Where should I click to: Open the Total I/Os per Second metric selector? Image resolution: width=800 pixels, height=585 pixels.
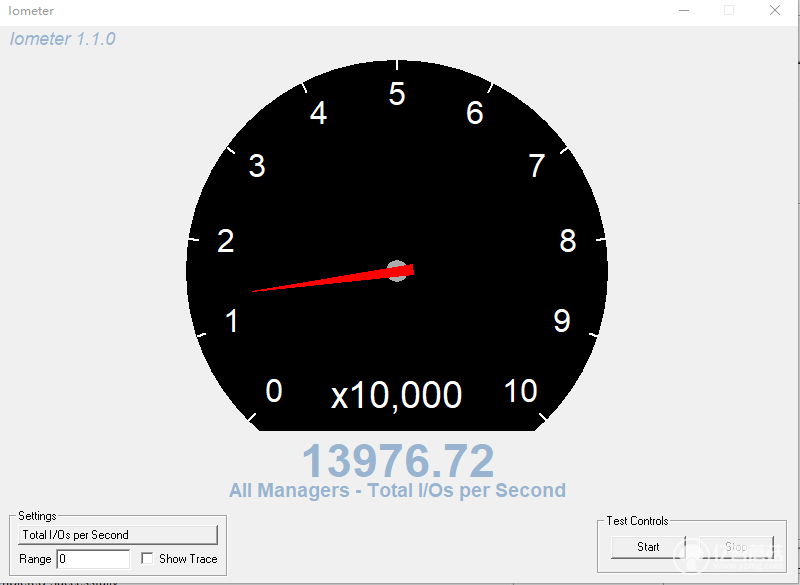[118, 535]
